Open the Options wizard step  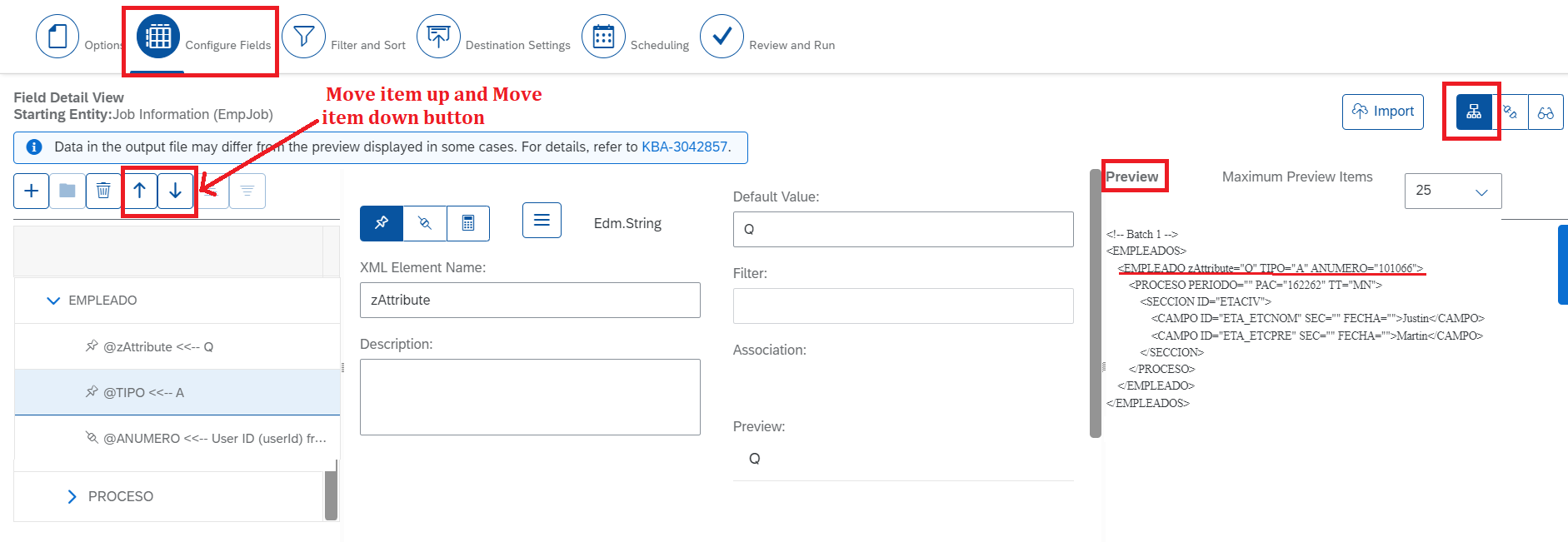57,37
